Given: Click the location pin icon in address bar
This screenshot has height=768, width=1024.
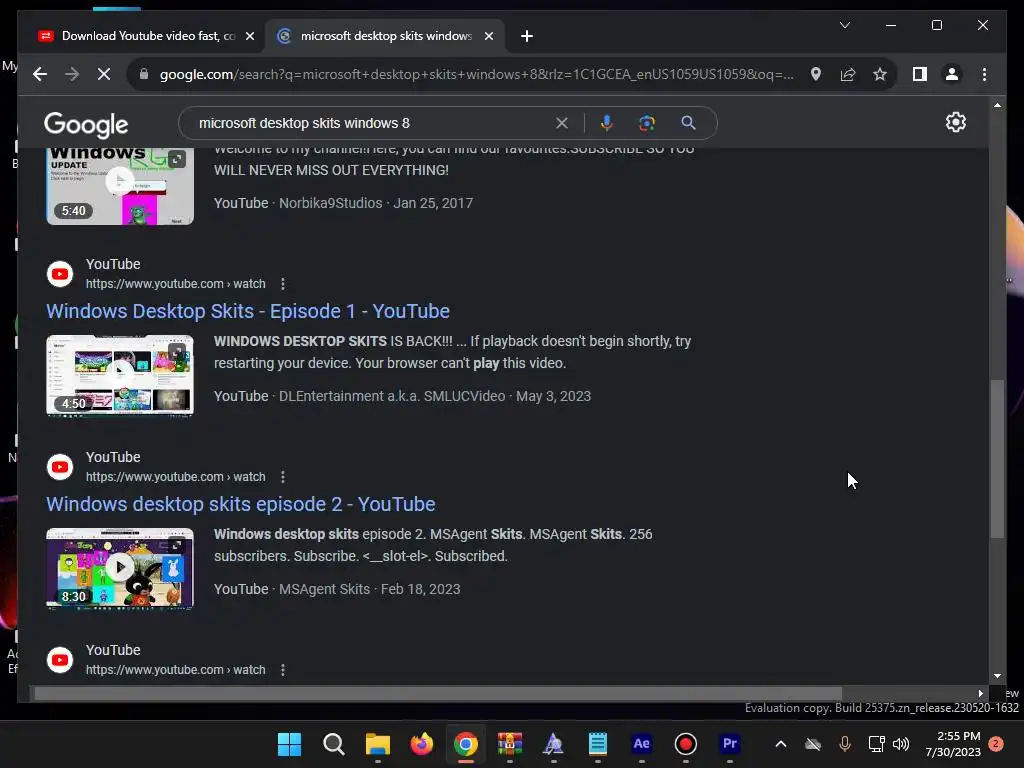Looking at the screenshot, I should 816,74.
